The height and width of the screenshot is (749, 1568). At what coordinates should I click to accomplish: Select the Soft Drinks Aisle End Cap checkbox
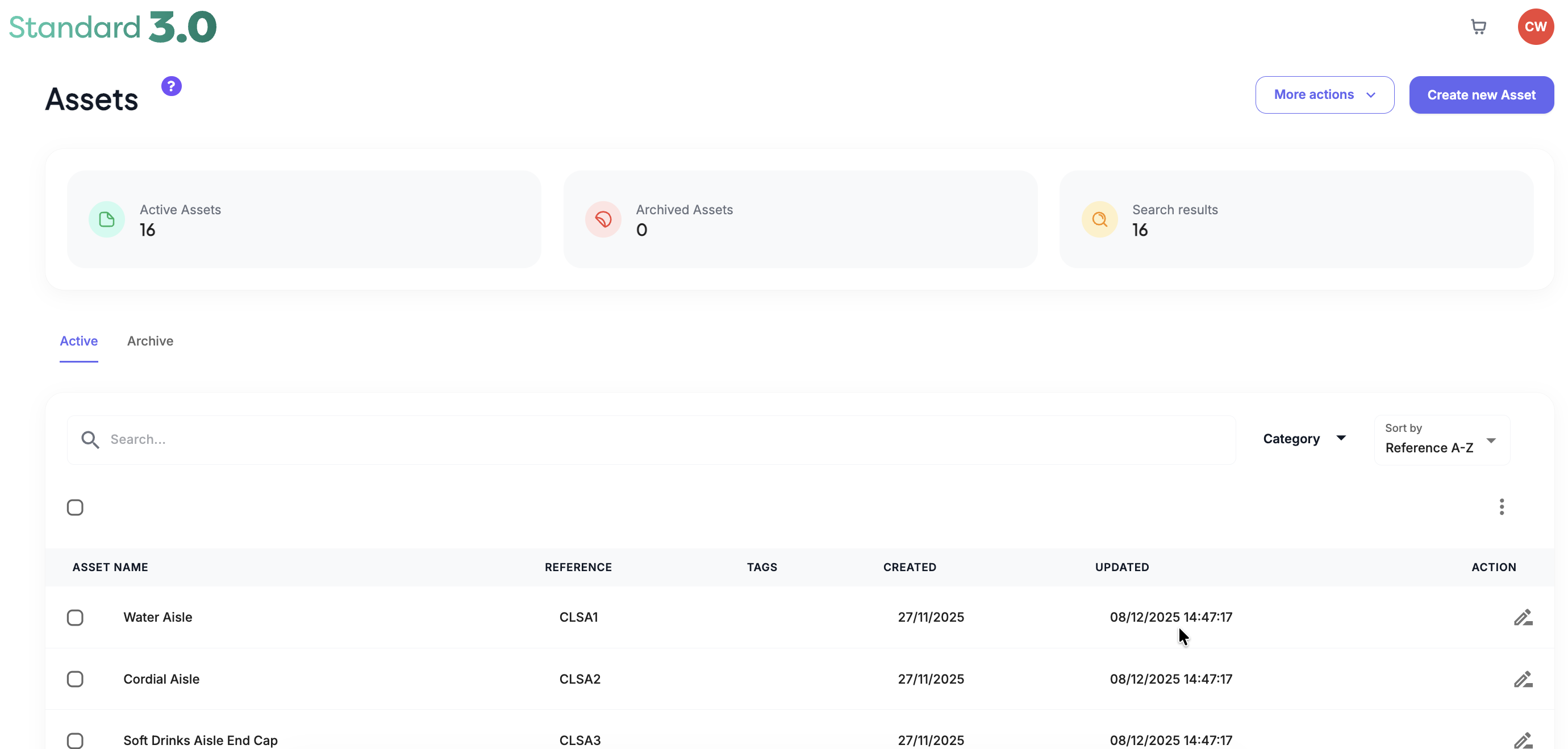point(75,740)
